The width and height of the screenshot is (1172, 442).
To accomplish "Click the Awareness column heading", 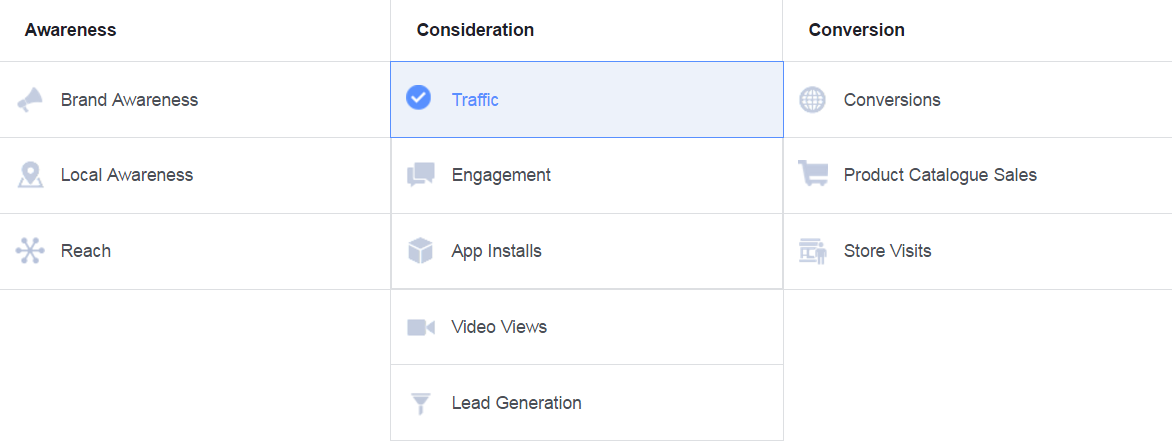I will point(70,30).
